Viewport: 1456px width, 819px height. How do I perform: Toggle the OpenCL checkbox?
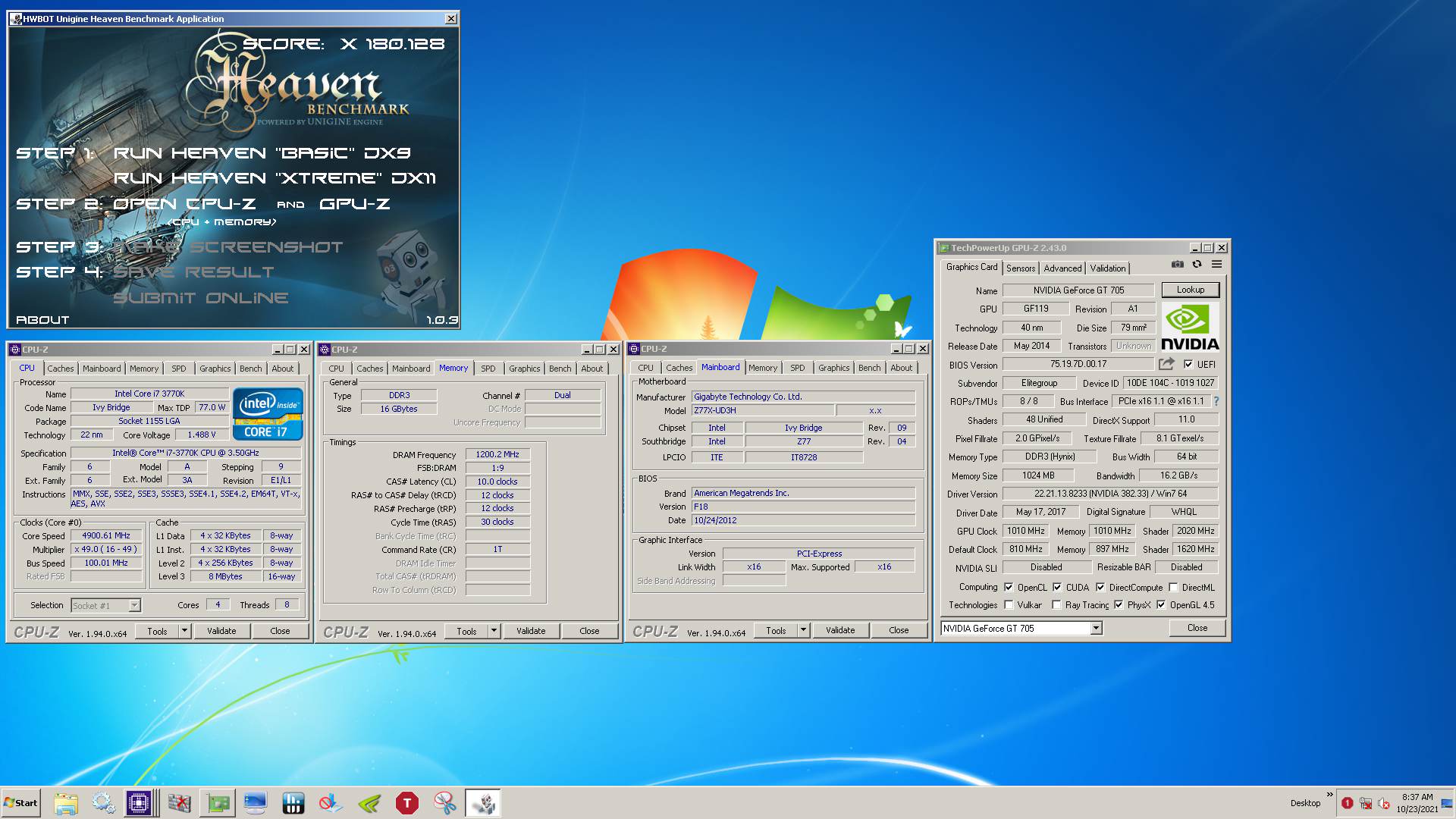[1009, 587]
